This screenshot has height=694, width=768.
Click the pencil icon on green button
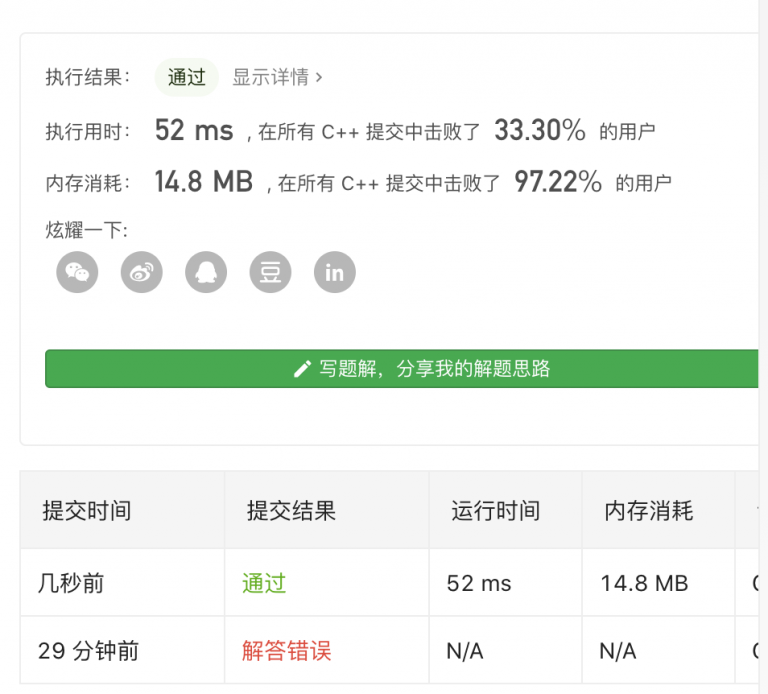coord(302,369)
